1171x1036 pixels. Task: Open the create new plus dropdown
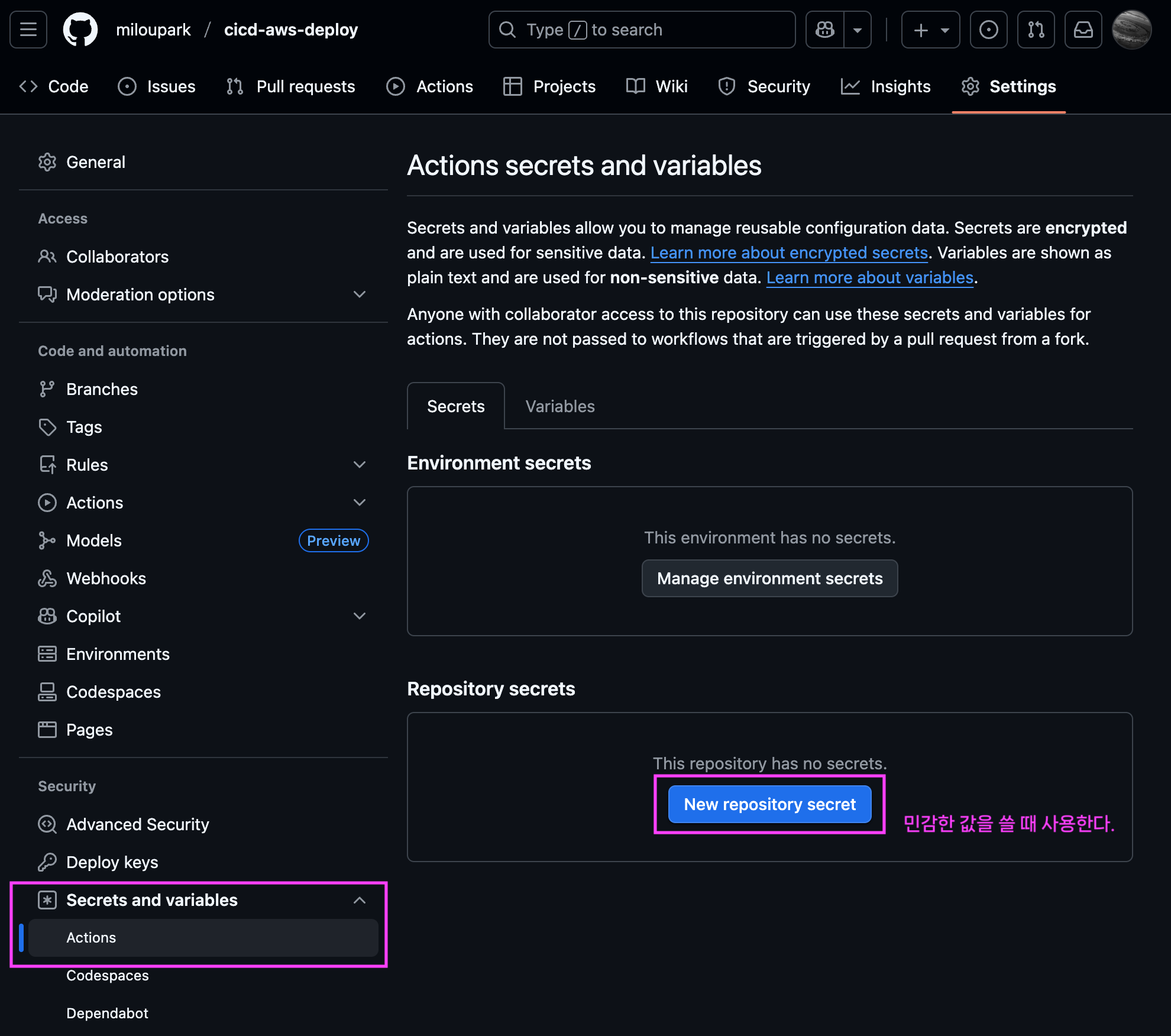coord(930,30)
